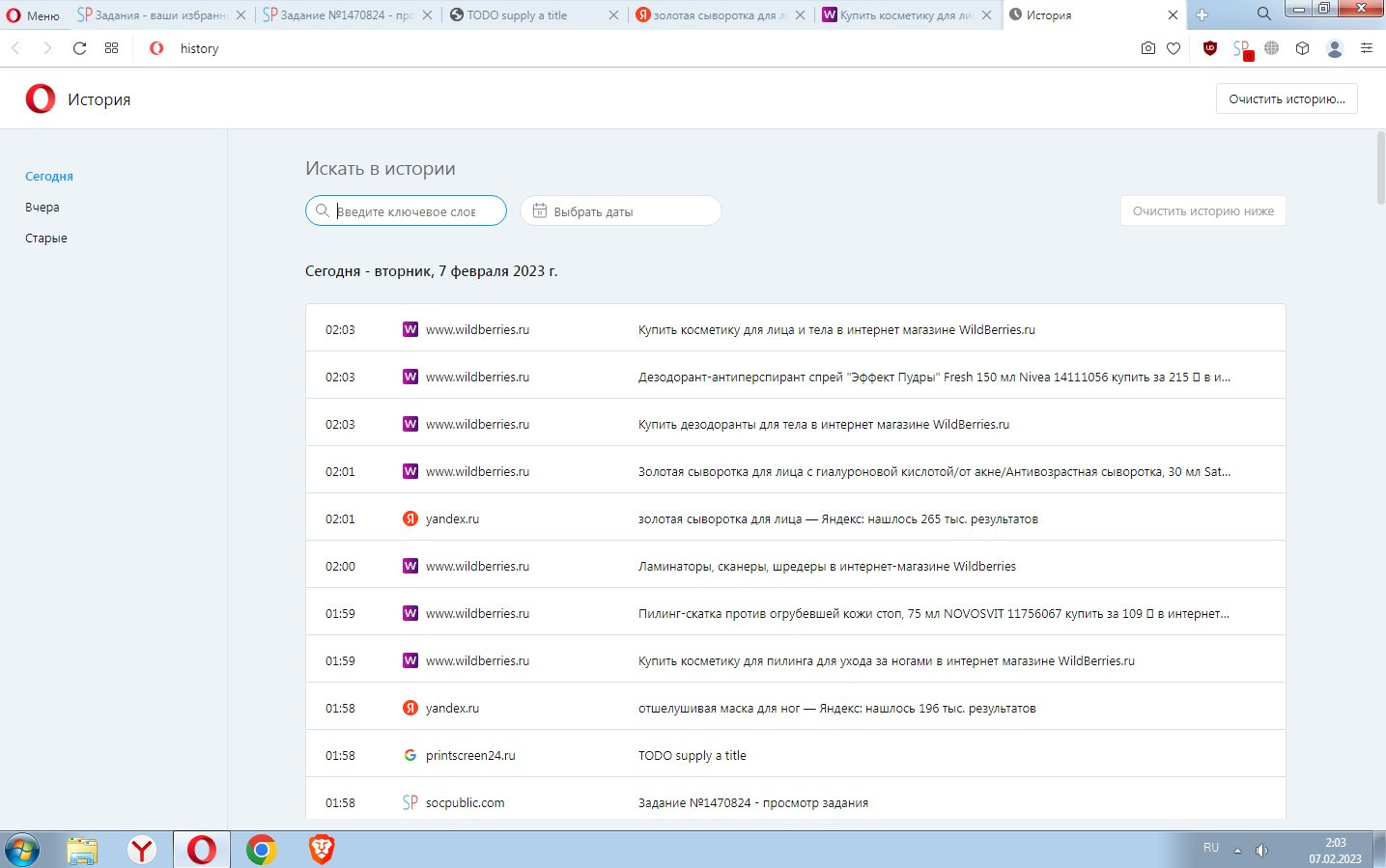Viewport: 1386px width, 868px height.
Task: Open the uBlock shield extension icon
Action: [x=1209, y=48]
